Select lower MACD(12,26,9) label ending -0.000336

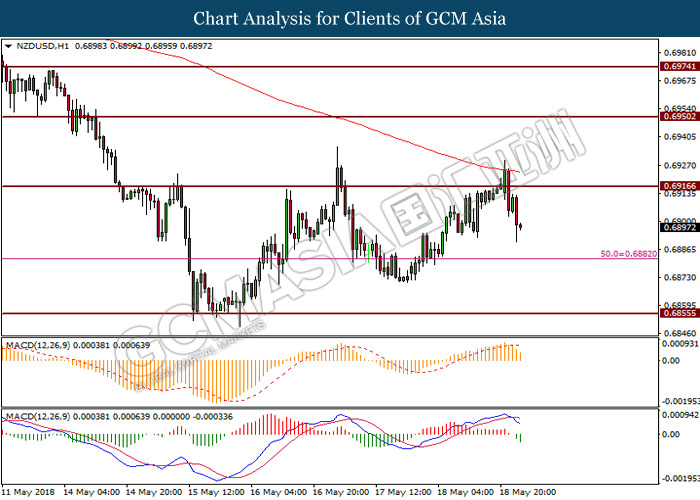tap(119, 417)
